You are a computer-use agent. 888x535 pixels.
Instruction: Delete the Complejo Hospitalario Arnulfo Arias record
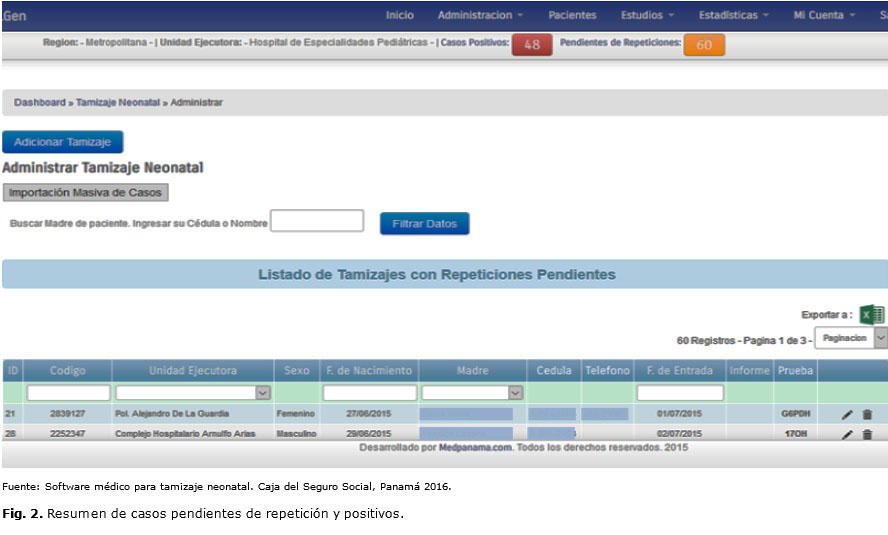pos(867,434)
